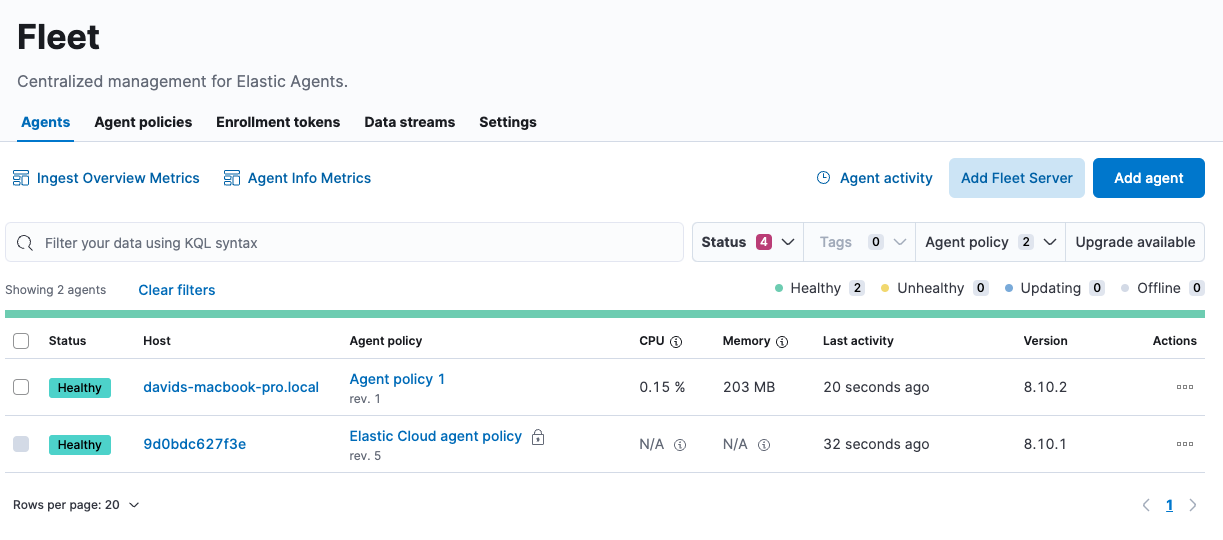
Task: Switch to the Agent policies tab
Action: click(143, 122)
